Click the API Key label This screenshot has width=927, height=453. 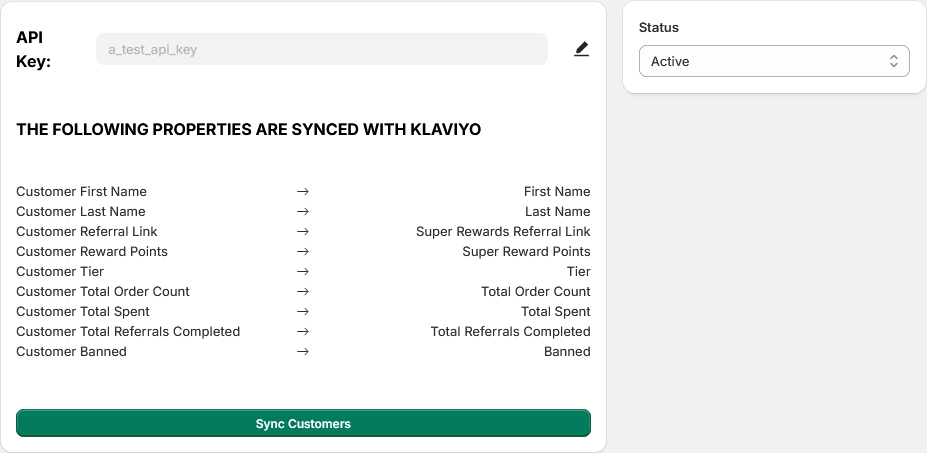coord(34,49)
